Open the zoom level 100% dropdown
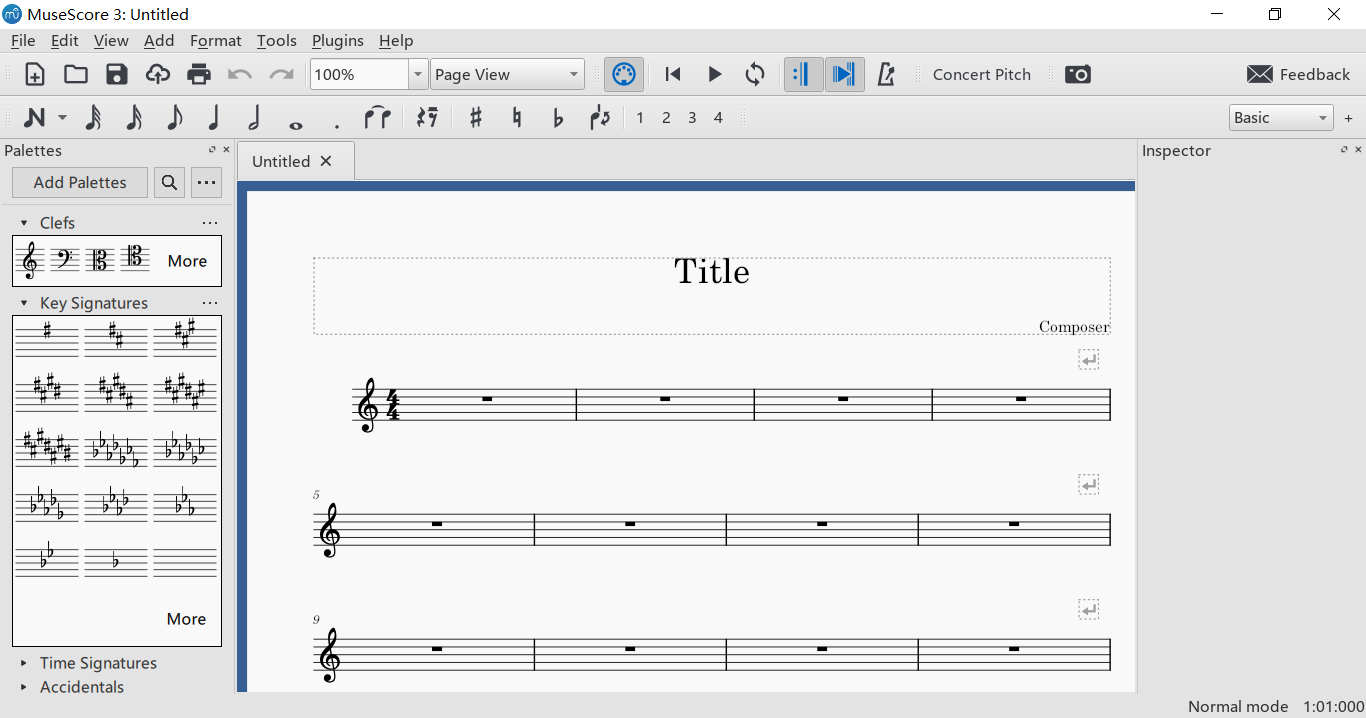Image resolution: width=1366 pixels, height=718 pixels. coord(418,75)
